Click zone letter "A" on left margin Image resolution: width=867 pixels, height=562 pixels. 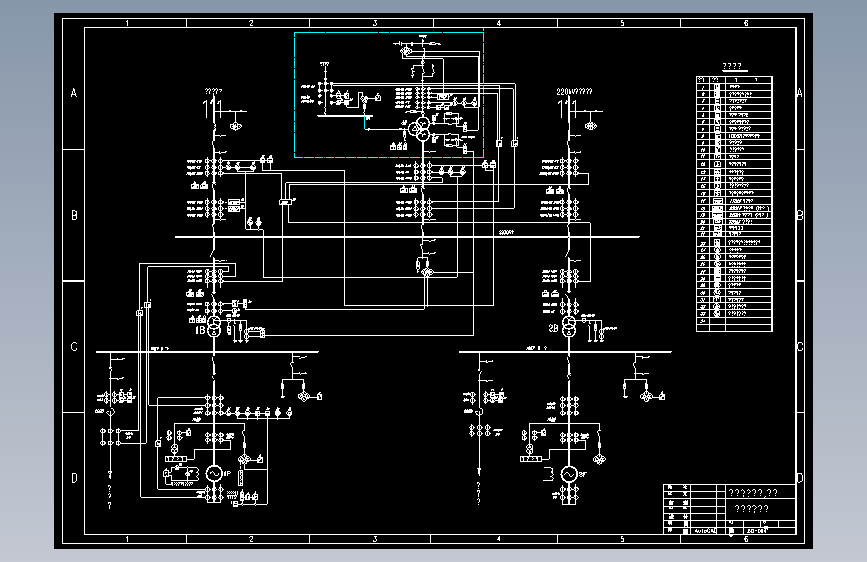tap(74, 93)
